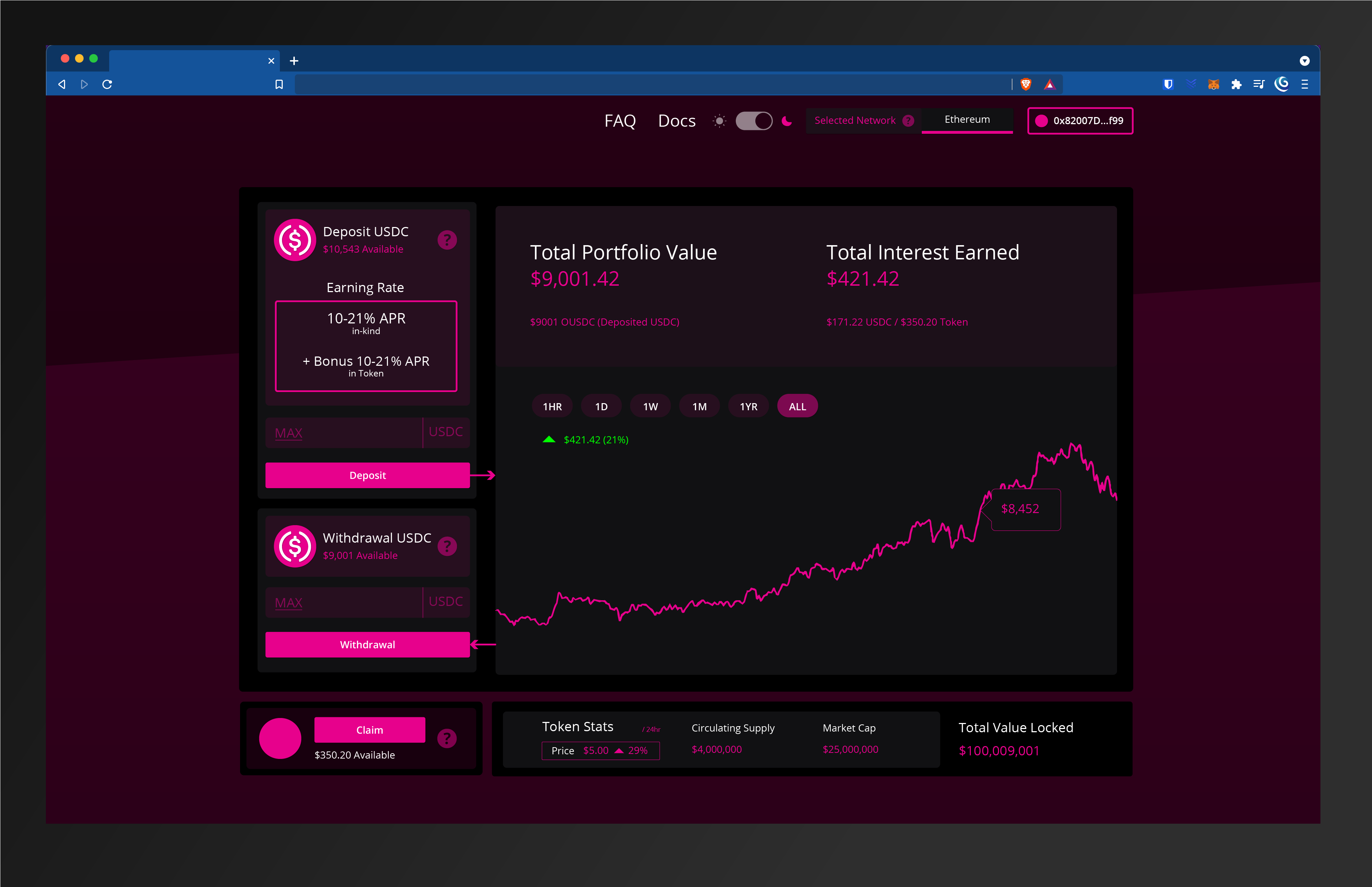Click the Earning Rate APR box
Image resolution: width=1372 pixels, height=887 pixels.
[366, 346]
